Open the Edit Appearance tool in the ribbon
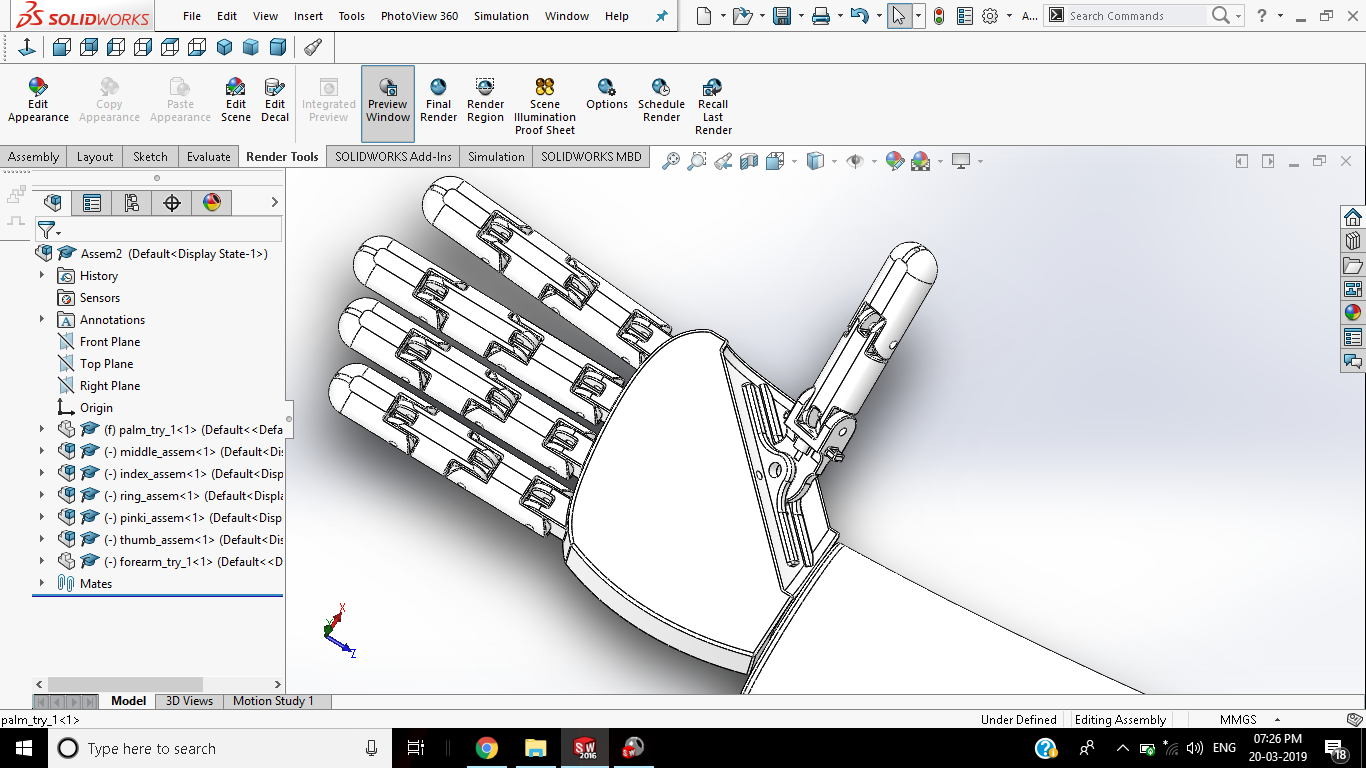 tap(38, 101)
